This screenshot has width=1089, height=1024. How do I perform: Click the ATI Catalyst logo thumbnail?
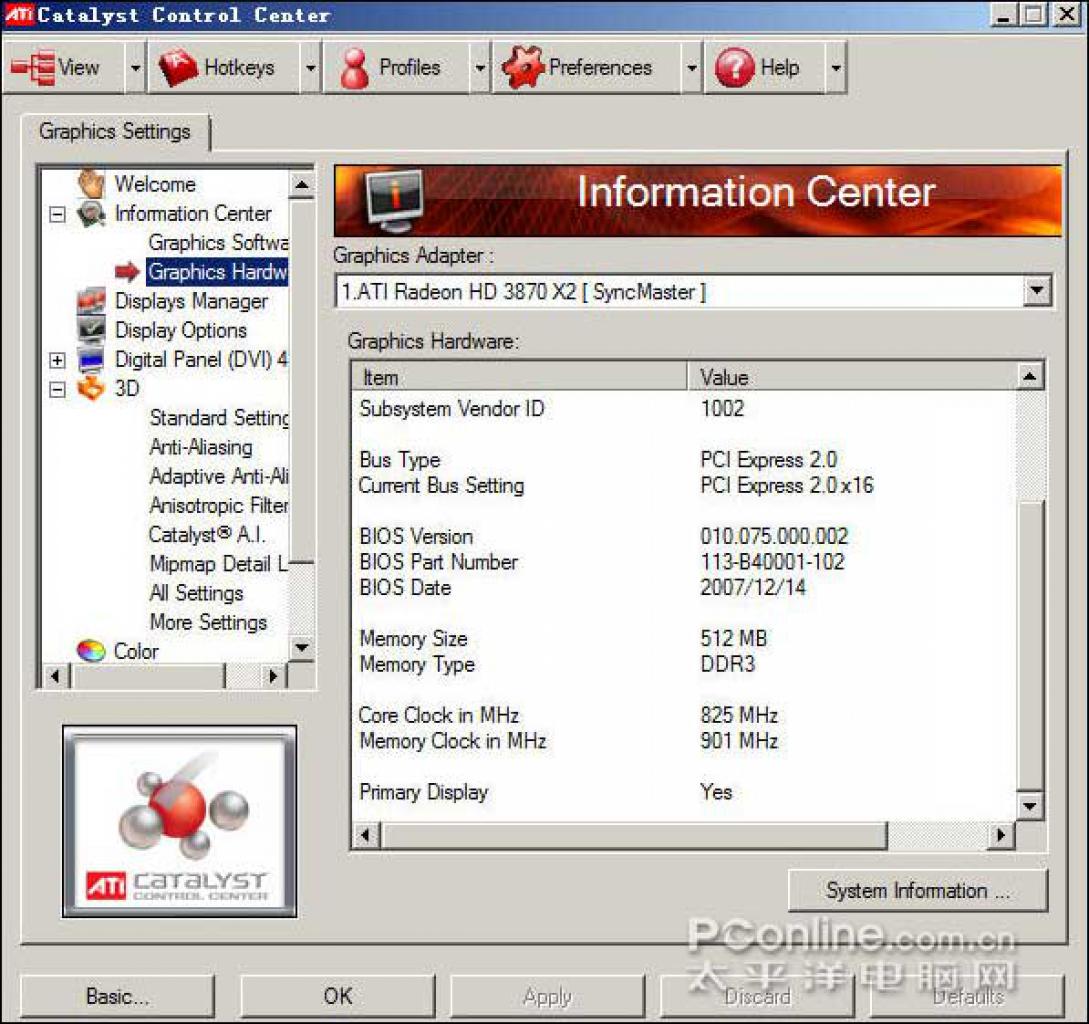pyautogui.click(x=180, y=822)
